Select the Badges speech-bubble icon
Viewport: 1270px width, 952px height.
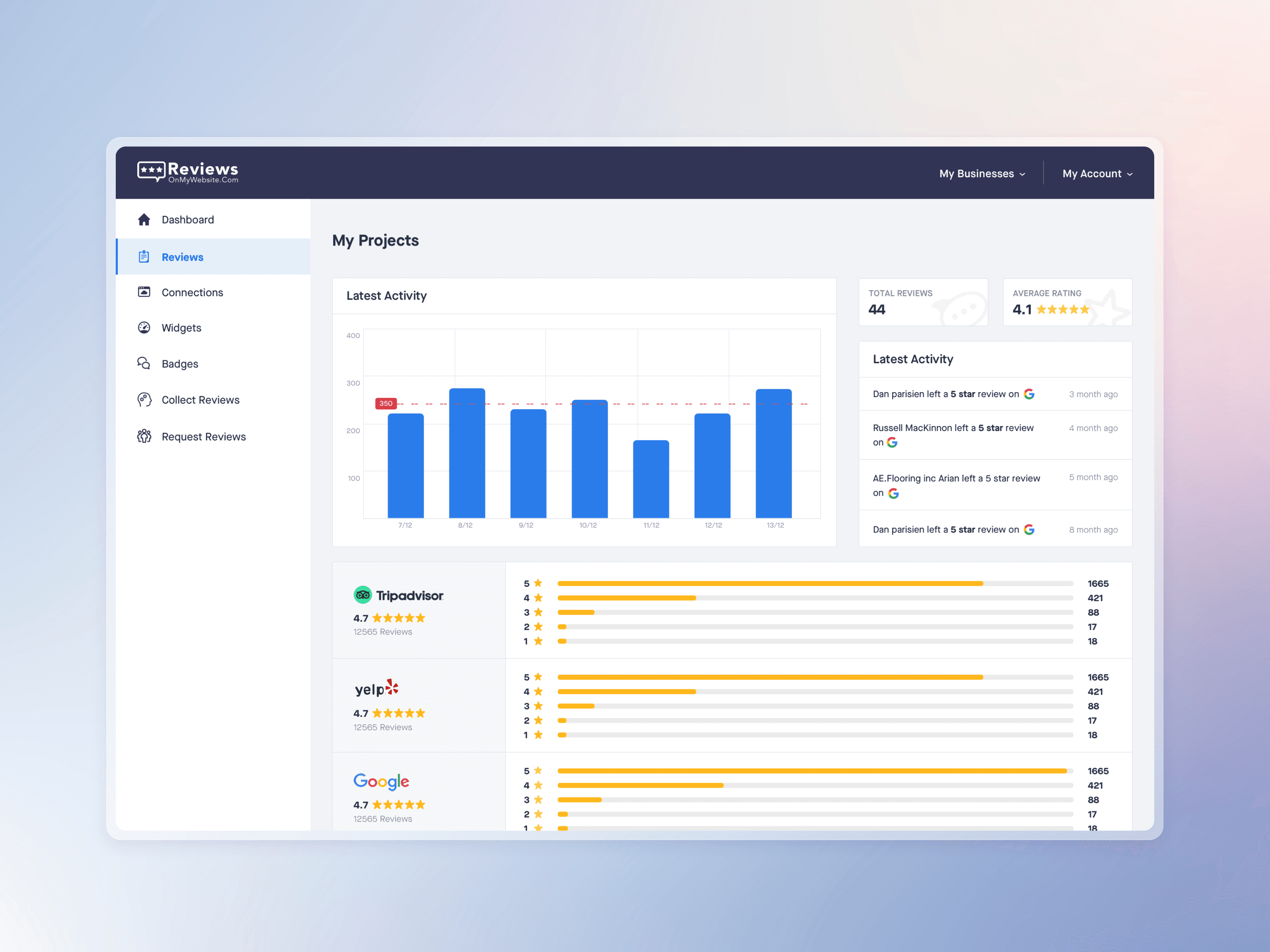144,363
